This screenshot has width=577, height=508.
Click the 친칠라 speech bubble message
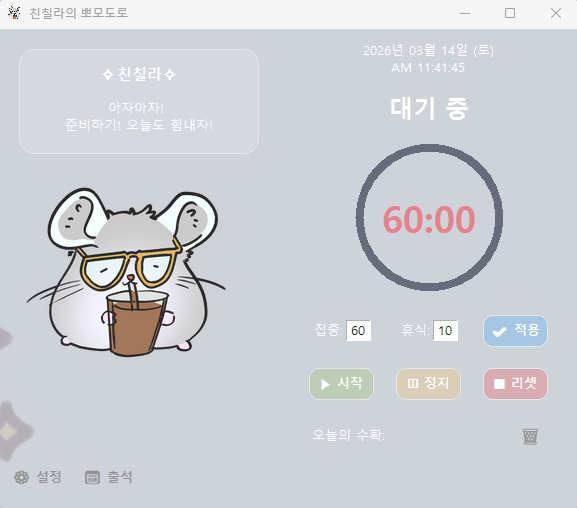tap(139, 101)
